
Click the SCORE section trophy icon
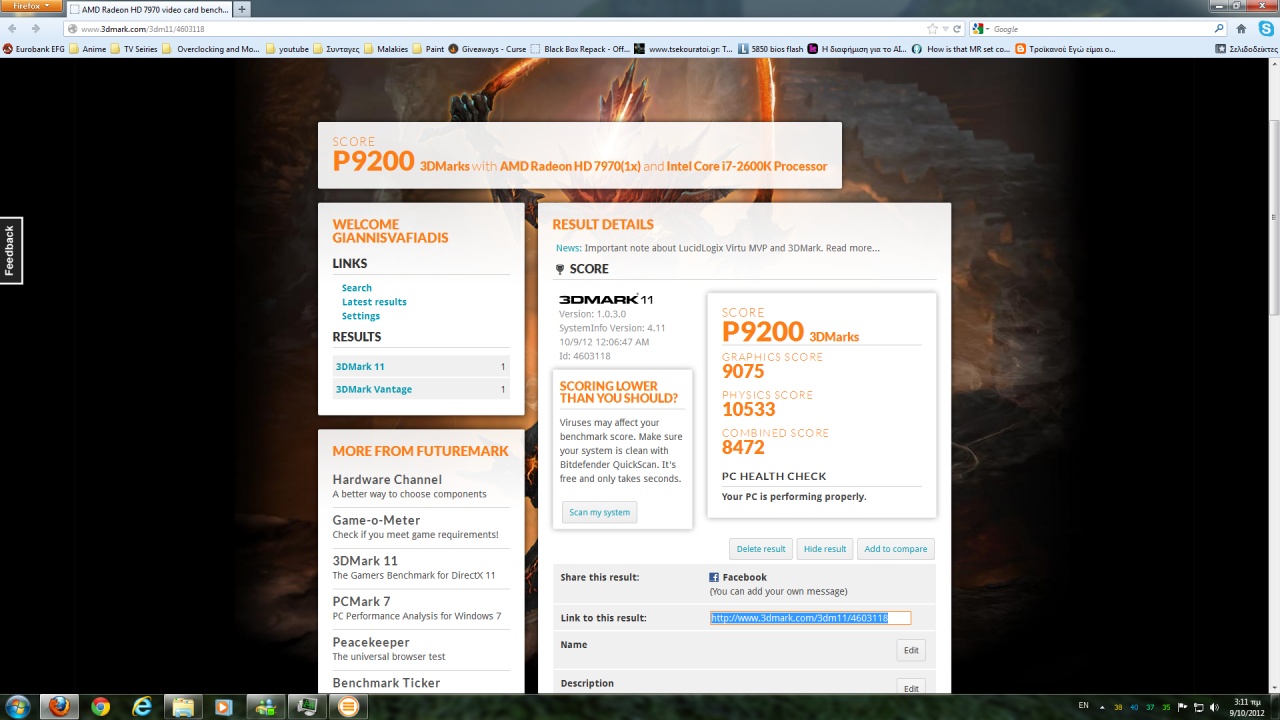point(560,269)
